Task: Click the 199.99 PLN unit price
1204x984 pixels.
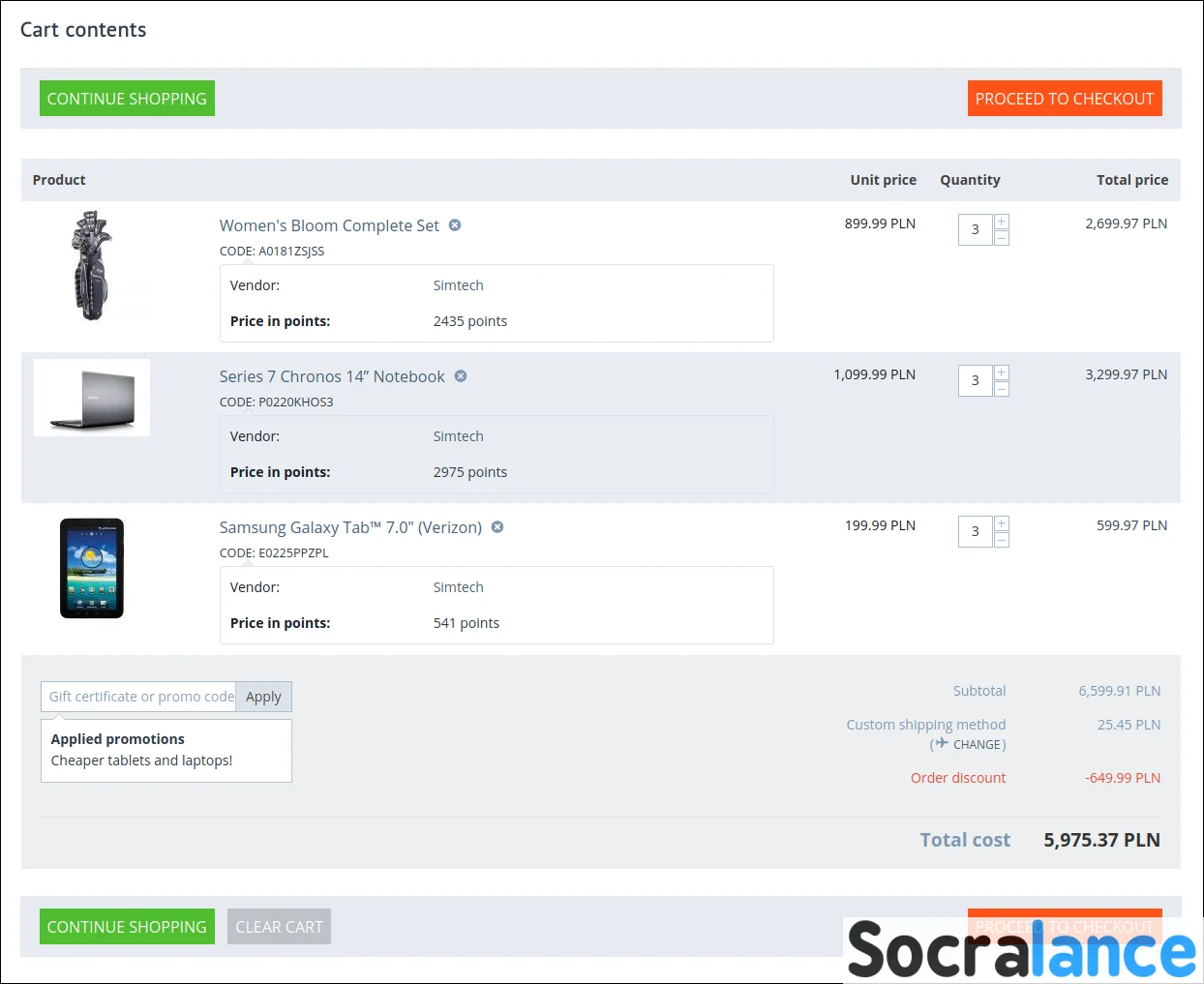Action: (x=880, y=525)
